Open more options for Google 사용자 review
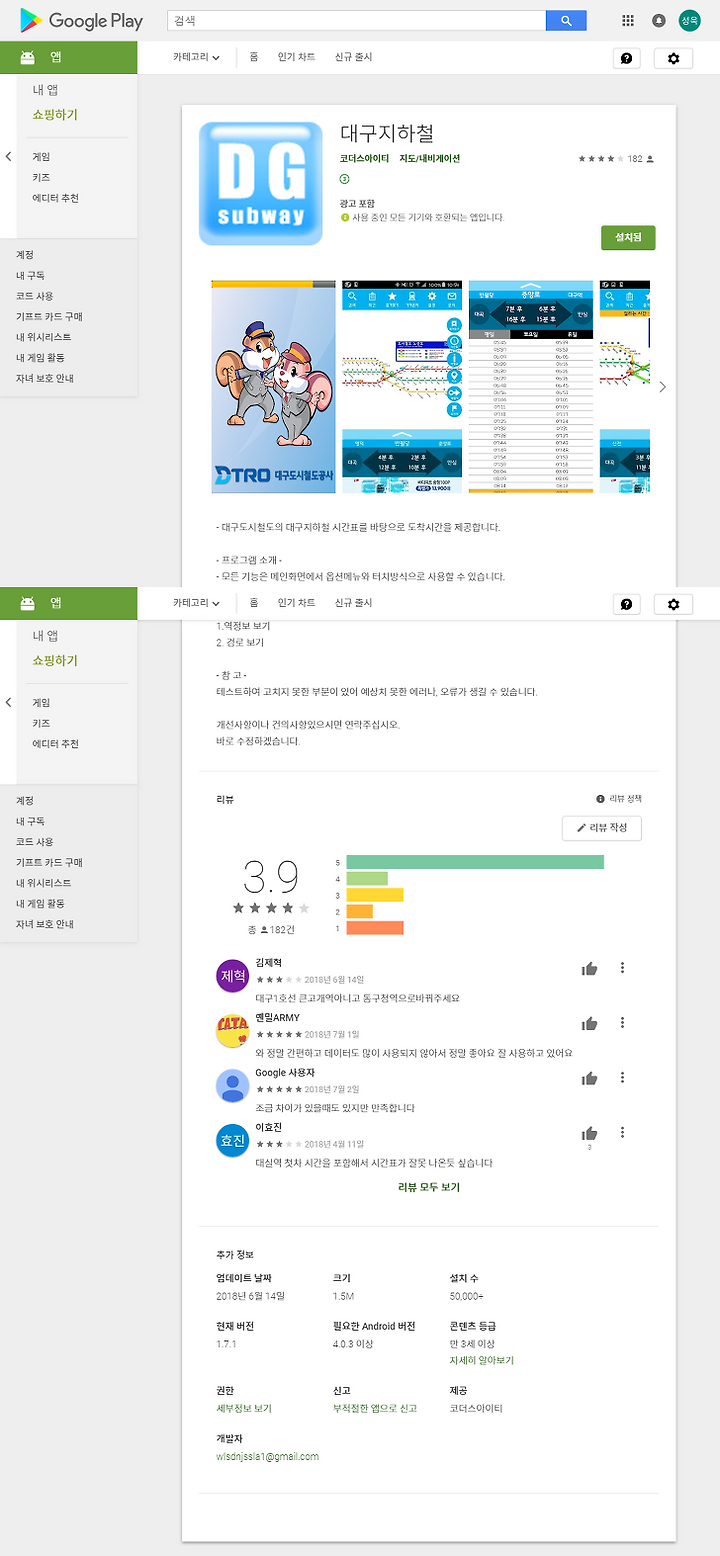The image size is (720, 1556). (x=622, y=1078)
